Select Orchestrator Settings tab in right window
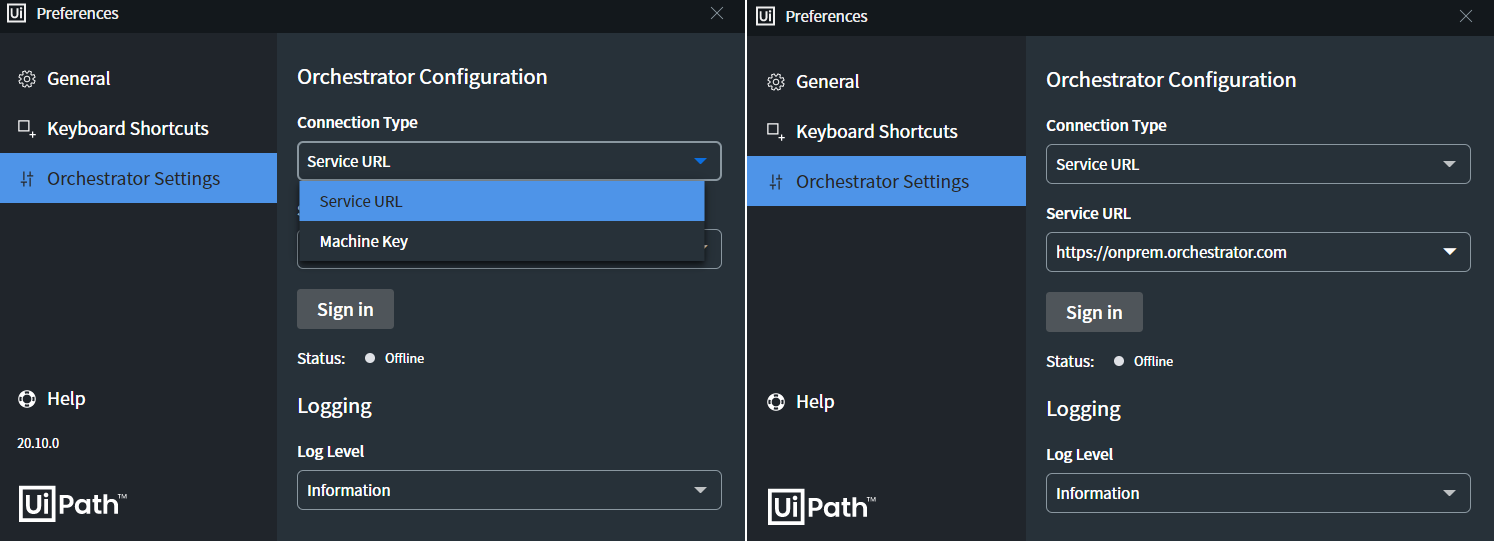The width and height of the screenshot is (1494, 541). point(886,181)
